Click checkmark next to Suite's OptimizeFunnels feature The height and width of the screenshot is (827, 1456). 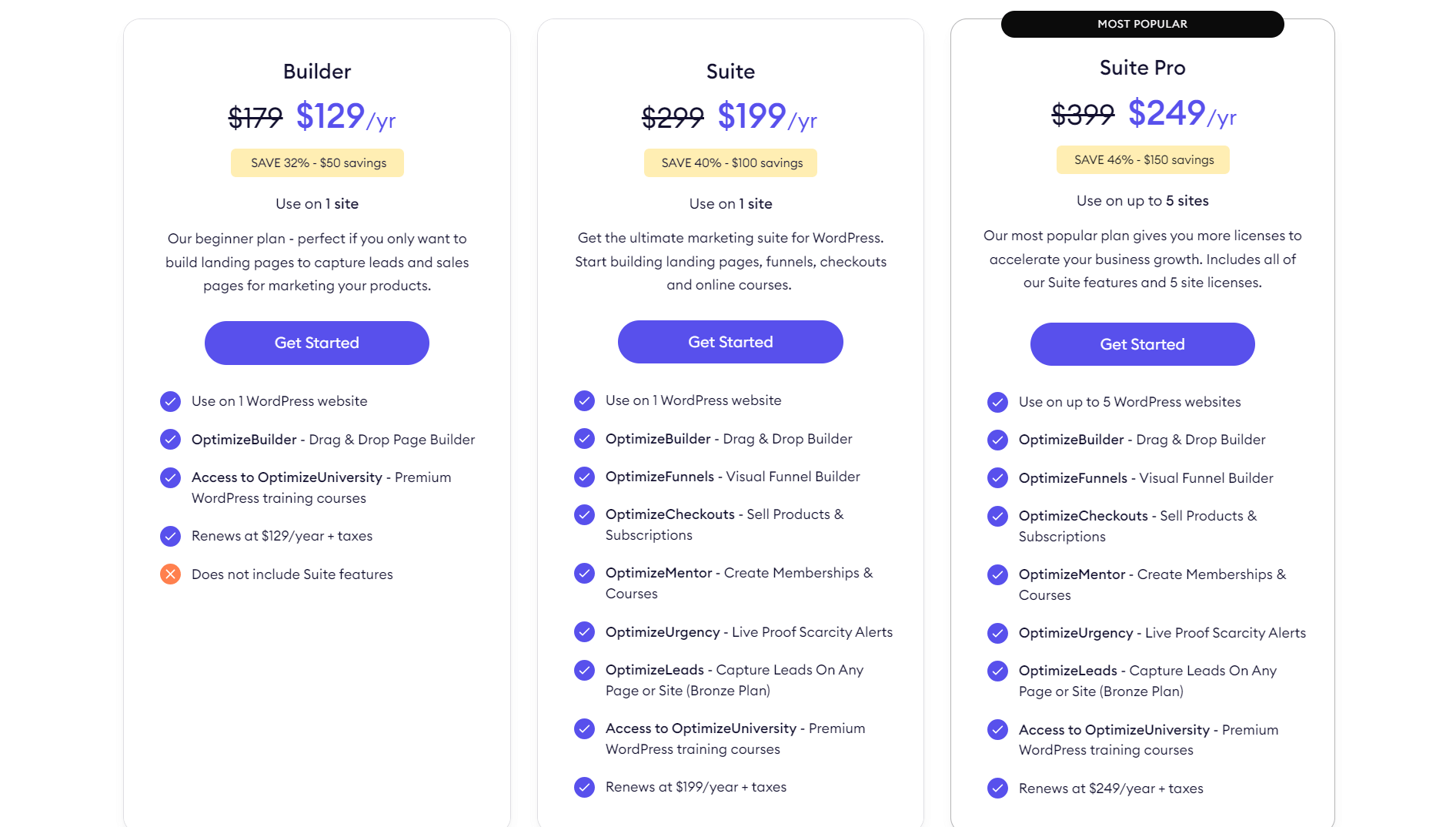584,477
